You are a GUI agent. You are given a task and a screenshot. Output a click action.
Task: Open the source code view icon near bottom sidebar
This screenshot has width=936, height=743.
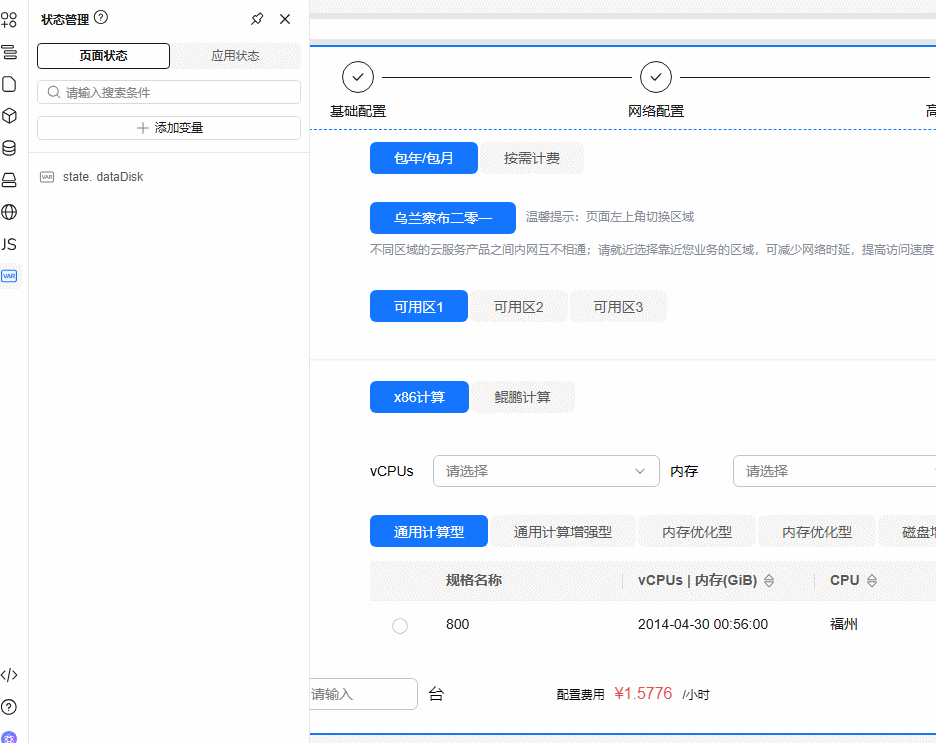10,675
